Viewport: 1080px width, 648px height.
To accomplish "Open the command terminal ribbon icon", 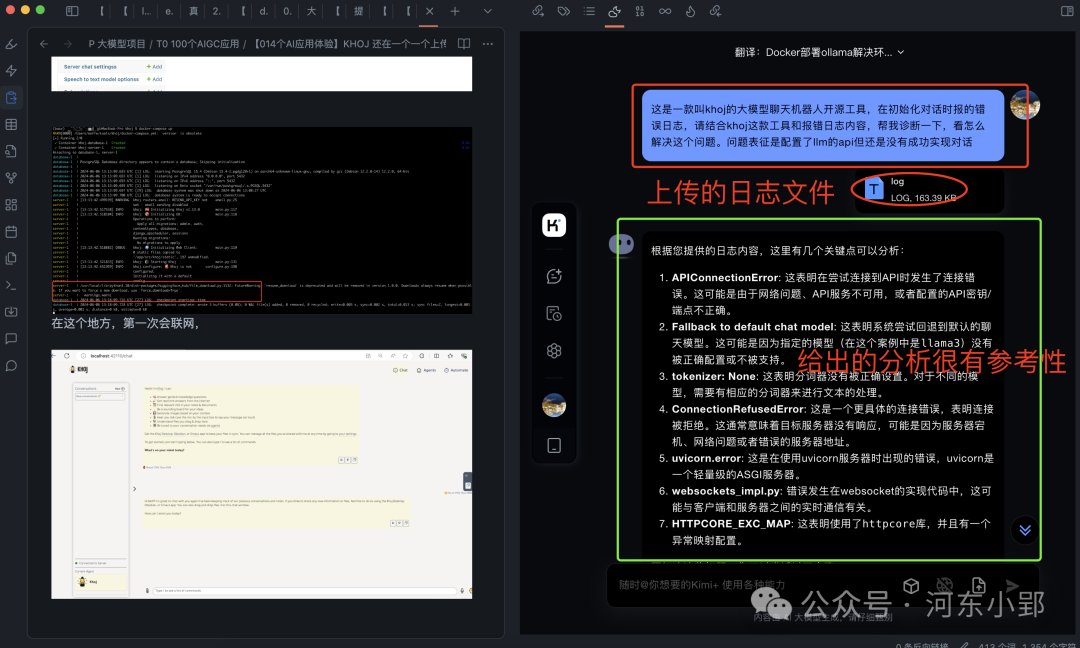I will pyautogui.click(x=11, y=285).
